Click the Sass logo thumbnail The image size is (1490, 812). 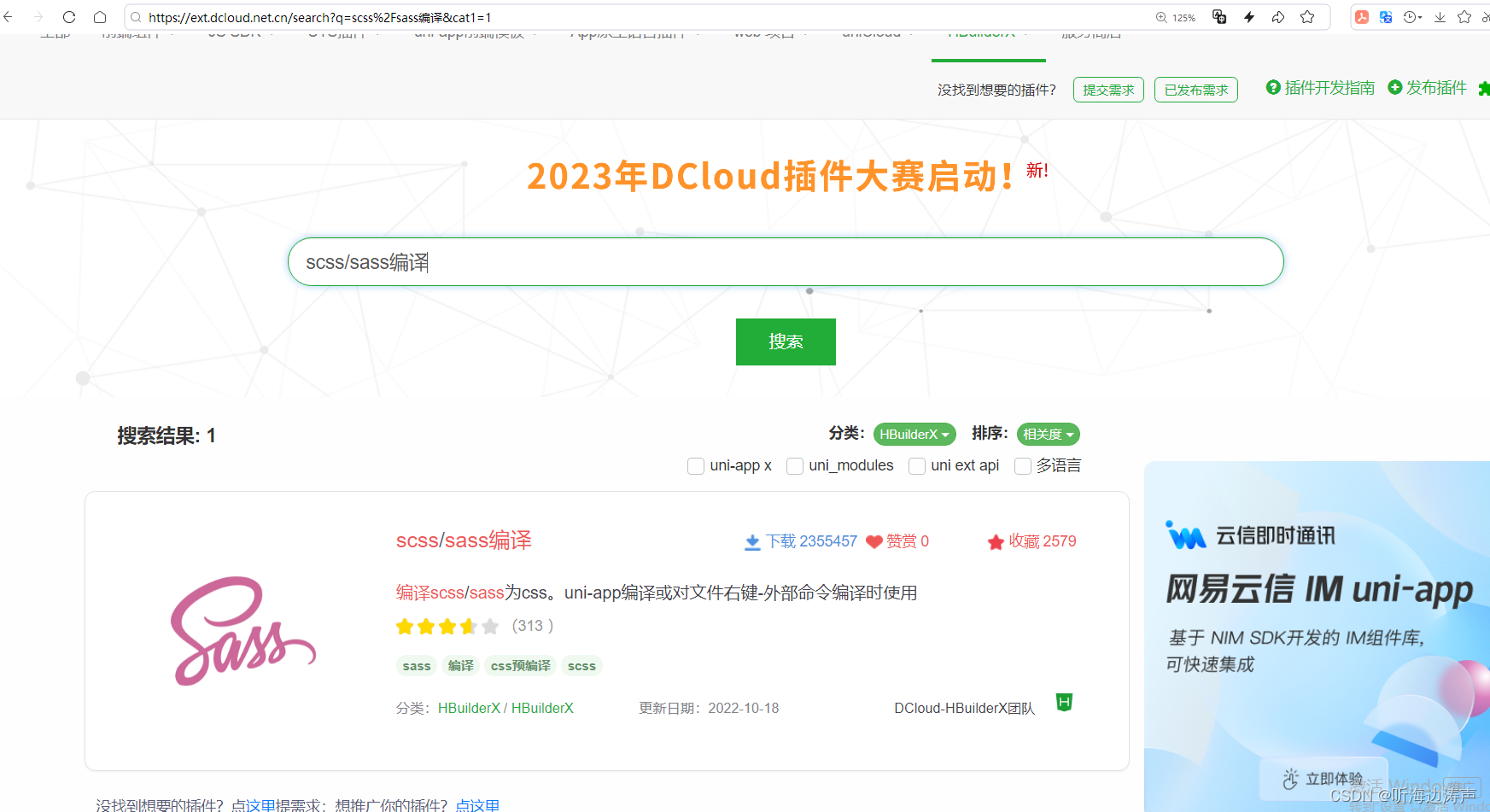pos(243,631)
